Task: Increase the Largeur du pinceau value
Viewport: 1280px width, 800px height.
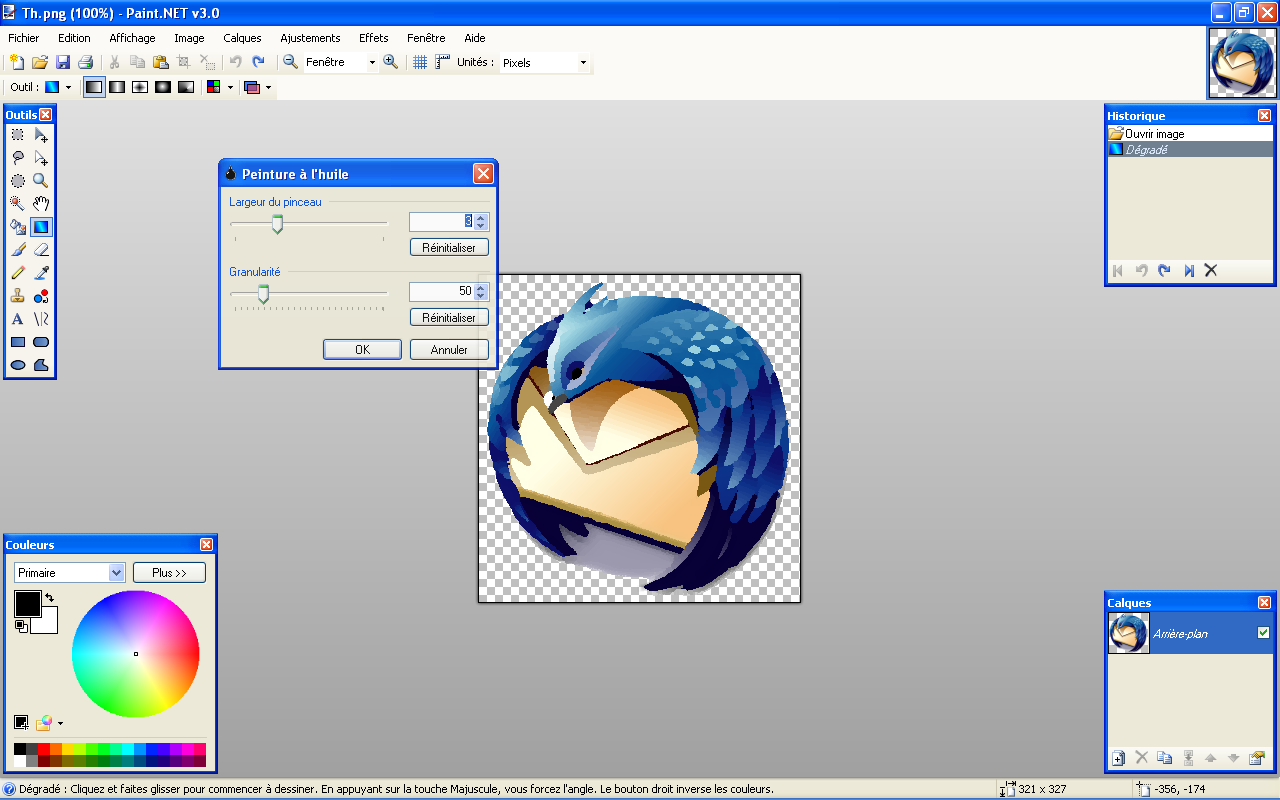Action: click(x=481, y=218)
